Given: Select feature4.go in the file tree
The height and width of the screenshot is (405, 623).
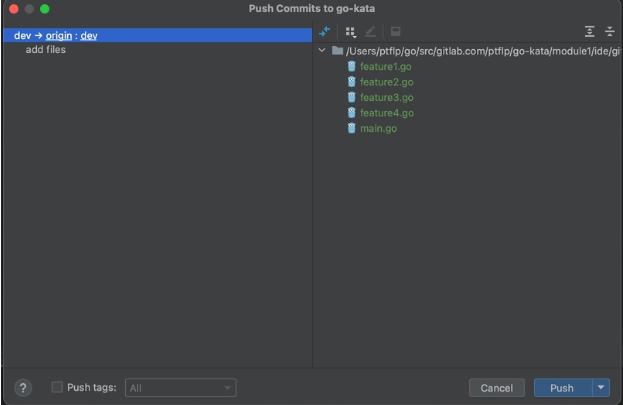Looking at the screenshot, I should pyautogui.click(x=386, y=113).
